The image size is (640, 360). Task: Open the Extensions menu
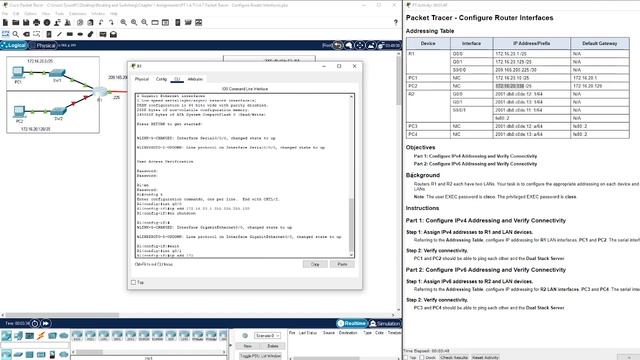pos(77,13)
